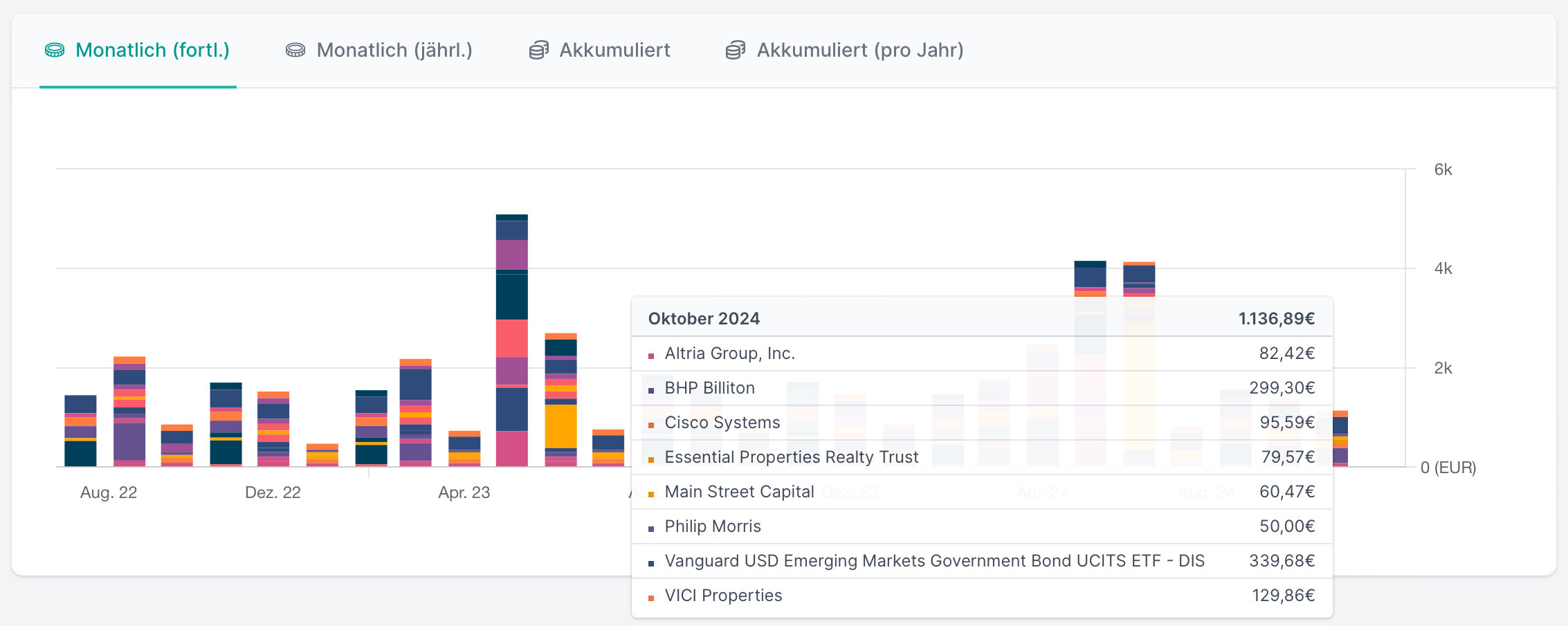Click the Oktober 2024 bar at far right
Image resolution: width=1568 pixels, height=626 pixels.
1340,439
